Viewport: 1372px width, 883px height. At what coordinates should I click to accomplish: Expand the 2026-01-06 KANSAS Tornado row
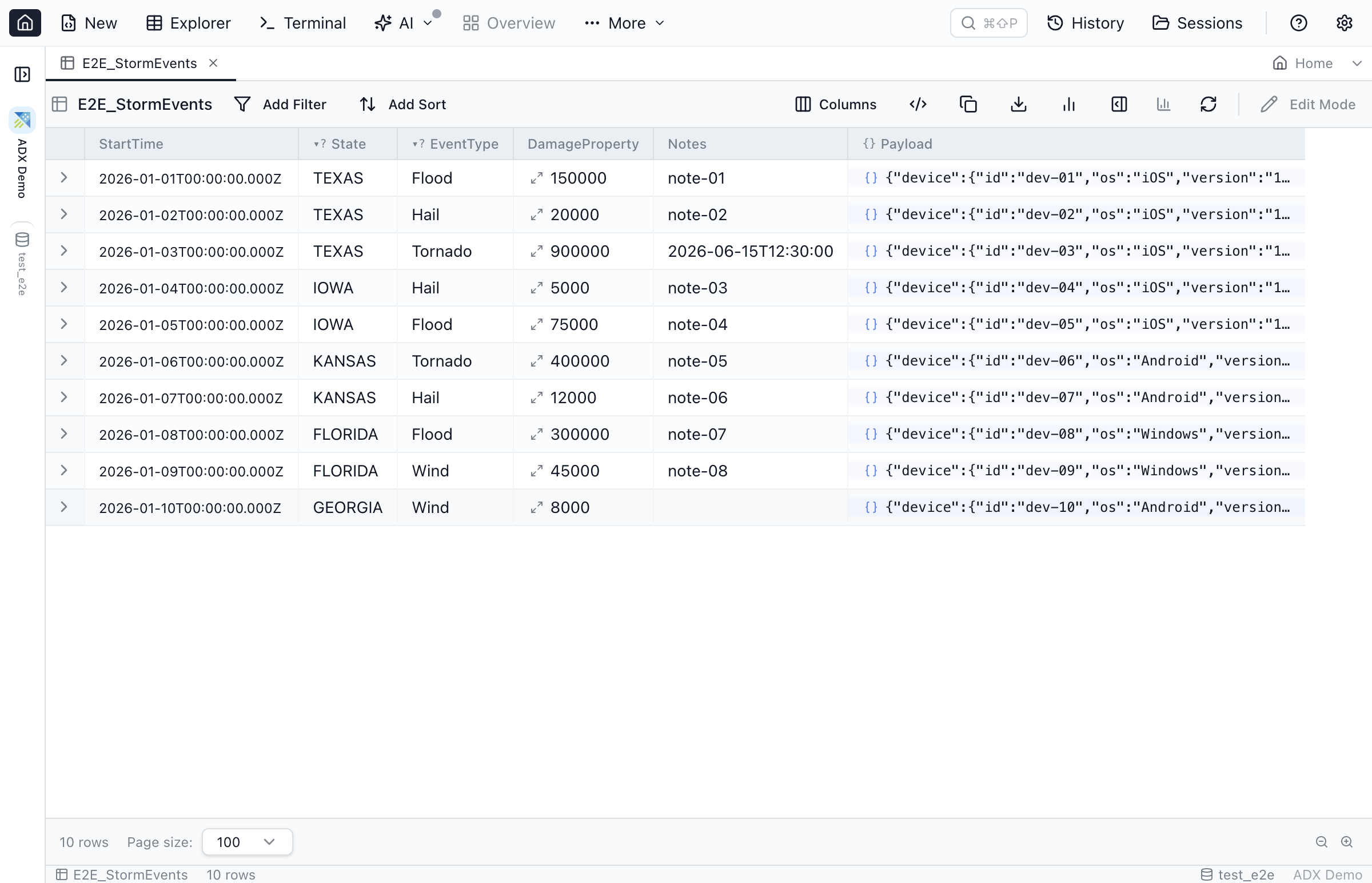[x=64, y=361]
